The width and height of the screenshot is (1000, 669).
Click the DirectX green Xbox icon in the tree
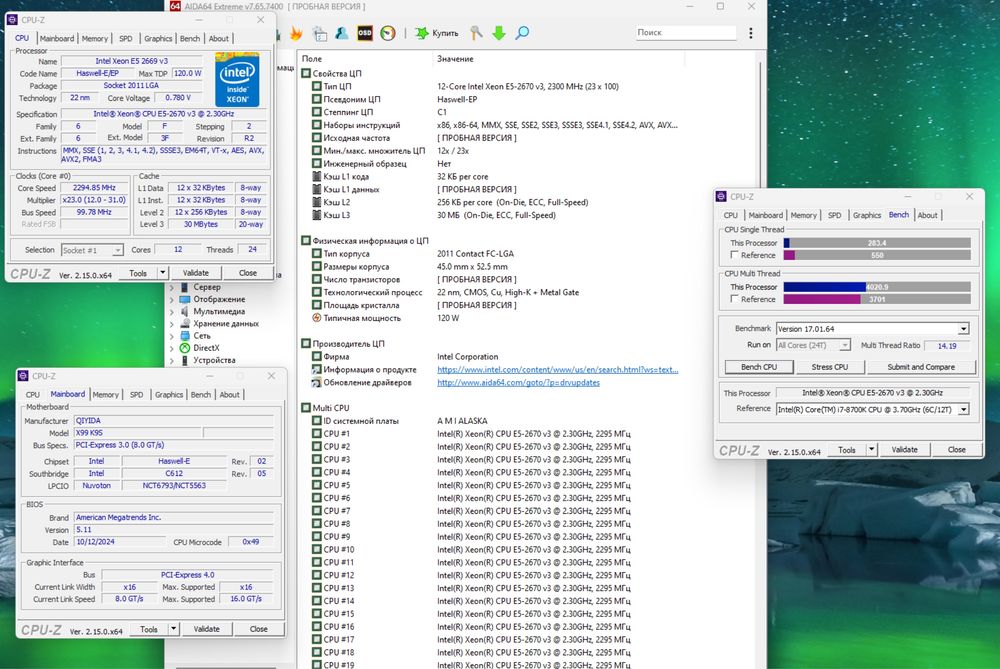pos(185,348)
